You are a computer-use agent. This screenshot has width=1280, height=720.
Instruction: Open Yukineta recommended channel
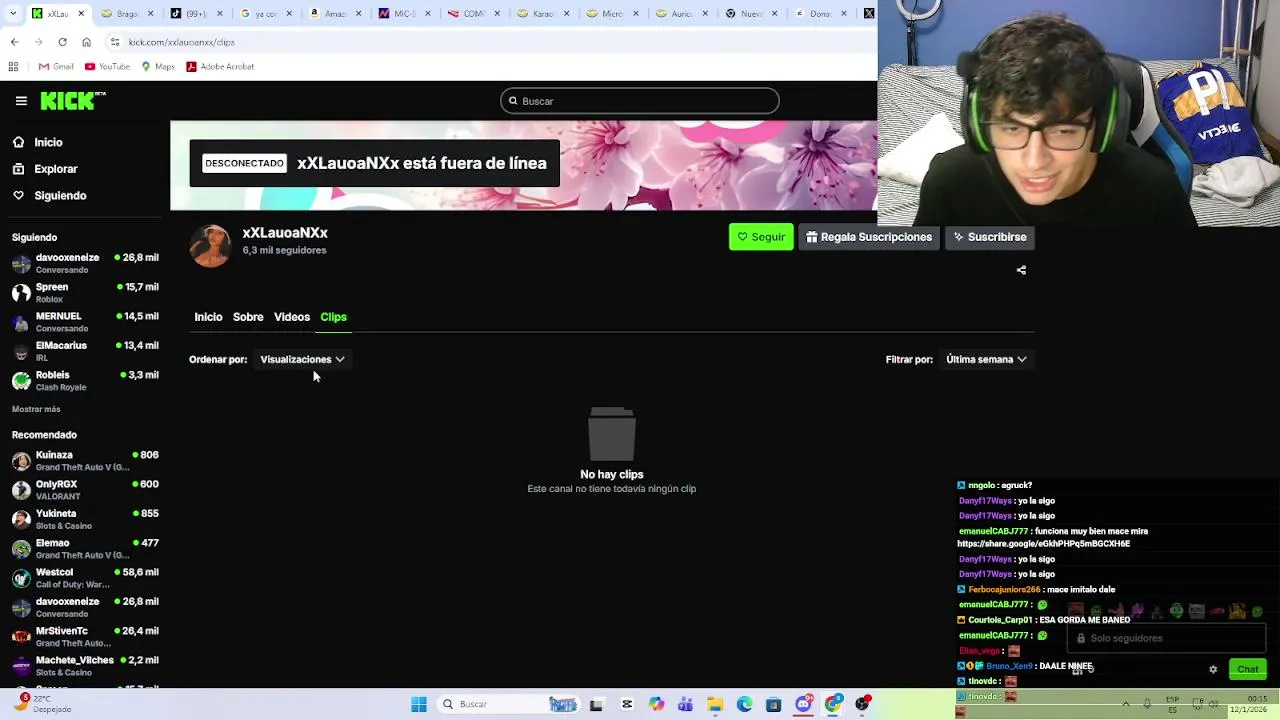(x=85, y=519)
